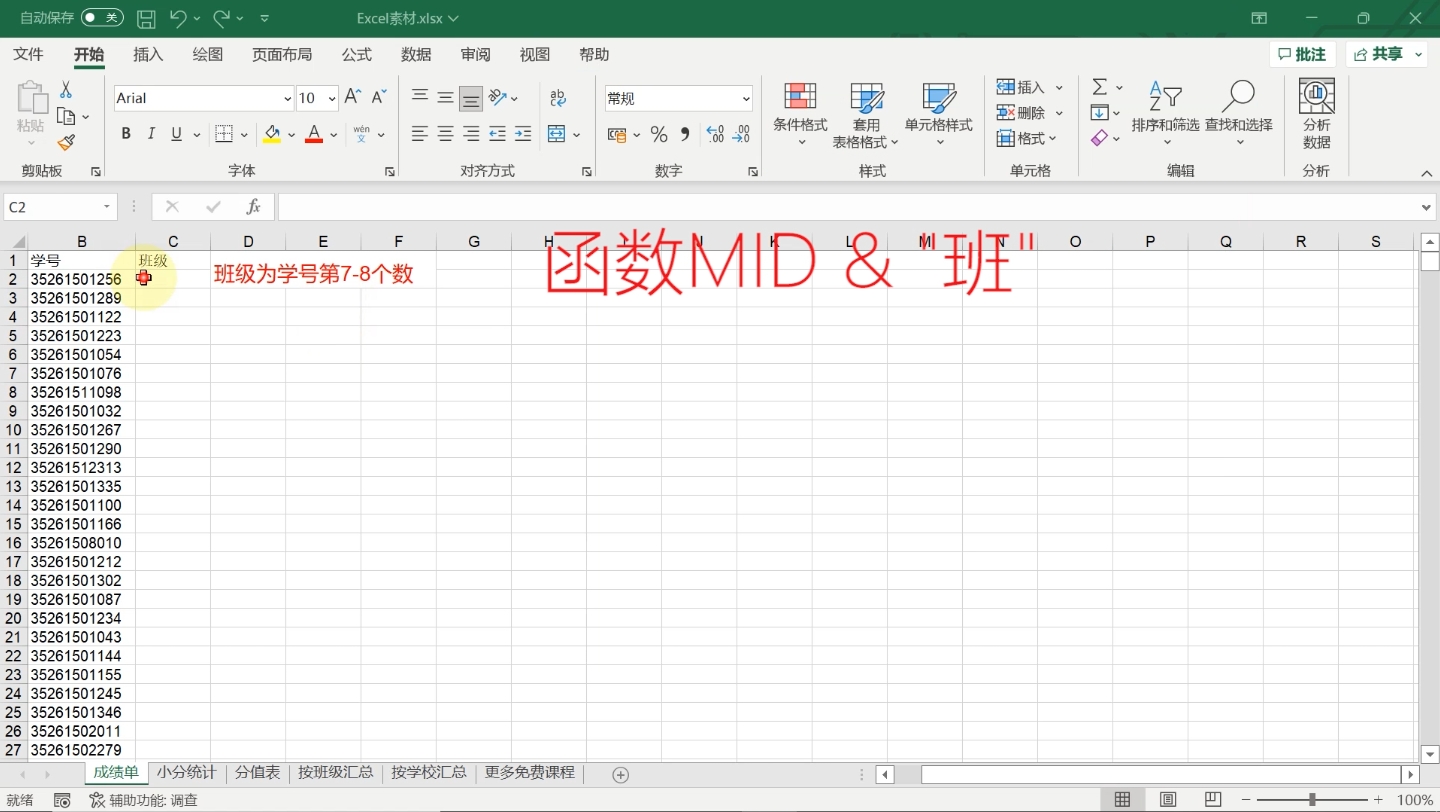Screen dimensions: 1440x812
Task: Click Decrease Decimal icon
Action: (x=741, y=134)
